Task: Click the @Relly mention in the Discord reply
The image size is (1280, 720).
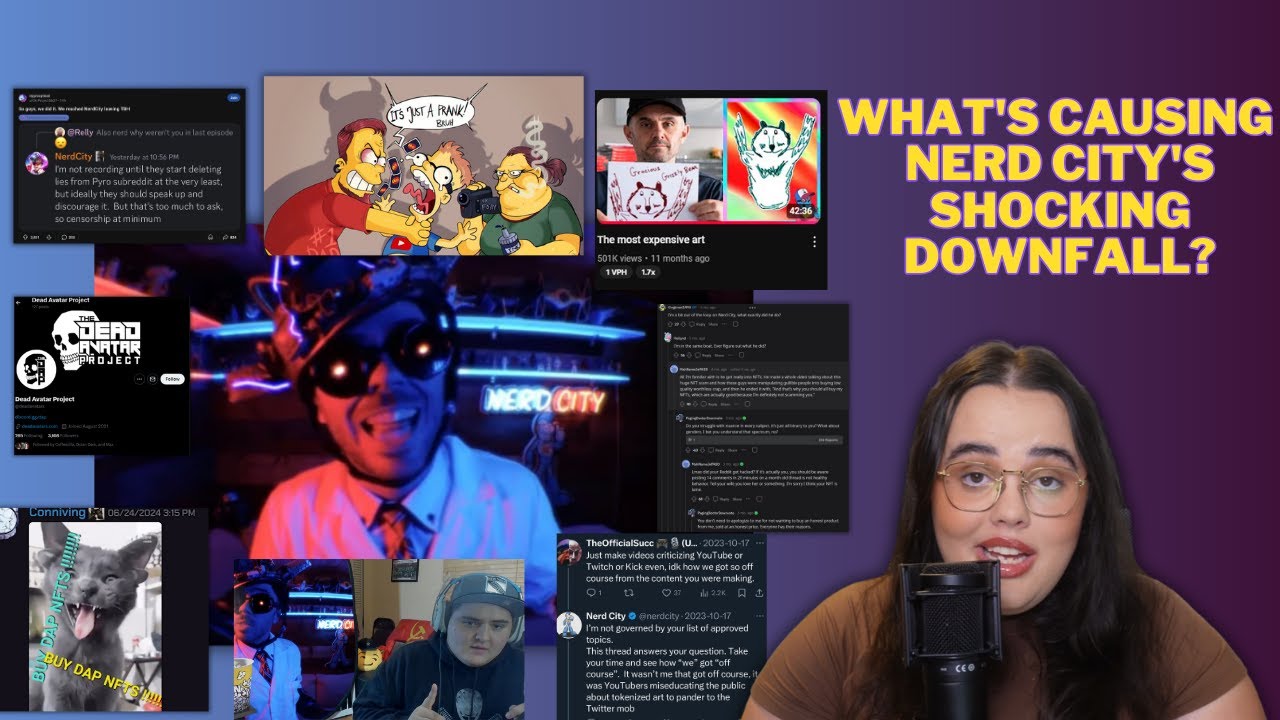Action: 80,132
